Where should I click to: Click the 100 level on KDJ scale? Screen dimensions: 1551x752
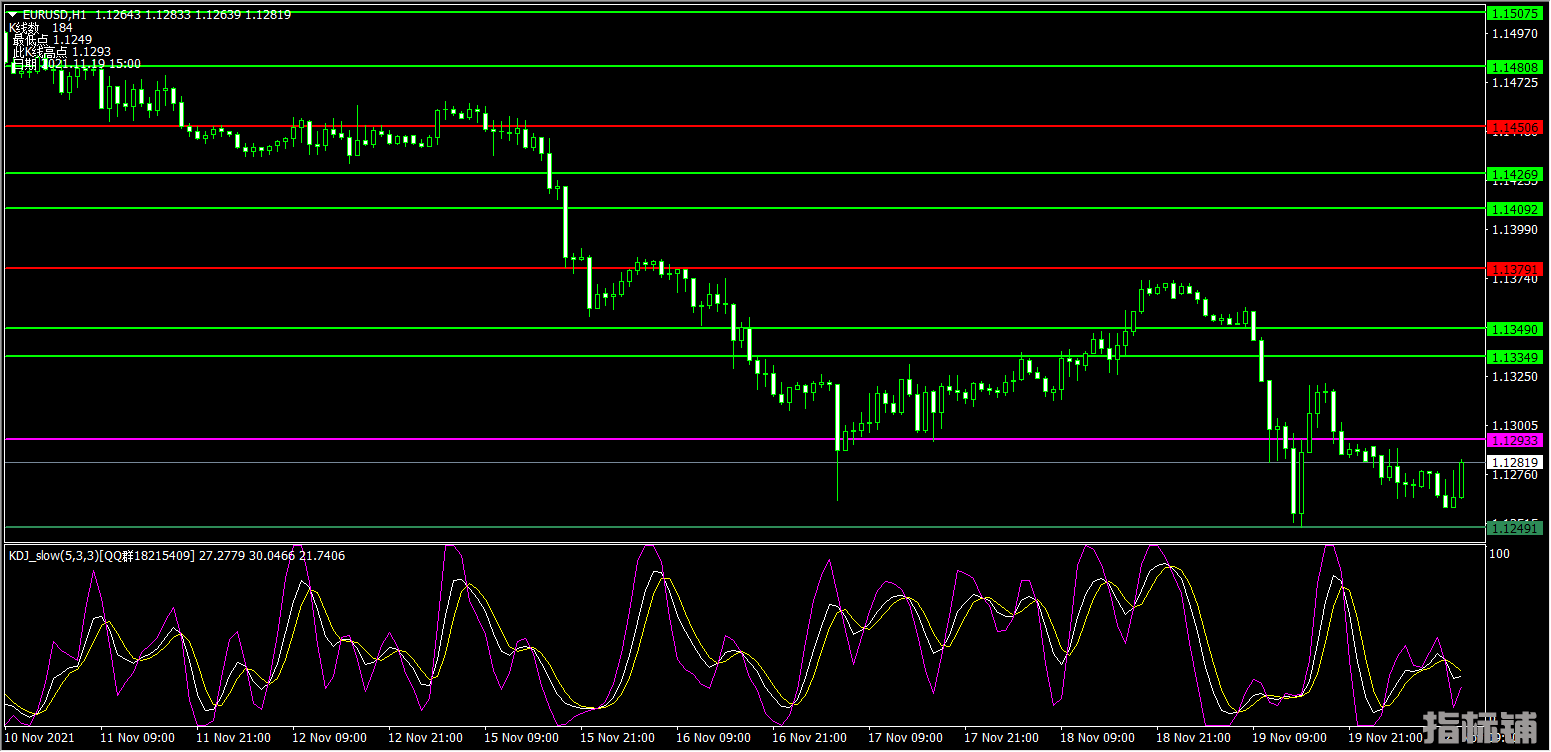1499,554
